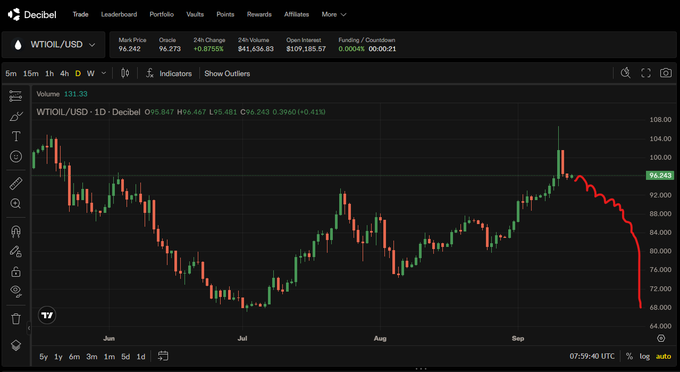Screen dimensions: 680x372
Task: Click the Open Interest $109,185.57 value
Action: point(306,49)
